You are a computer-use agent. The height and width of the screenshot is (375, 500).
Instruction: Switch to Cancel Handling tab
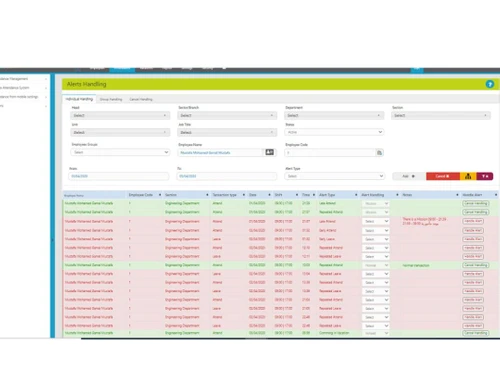click(141, 99)
